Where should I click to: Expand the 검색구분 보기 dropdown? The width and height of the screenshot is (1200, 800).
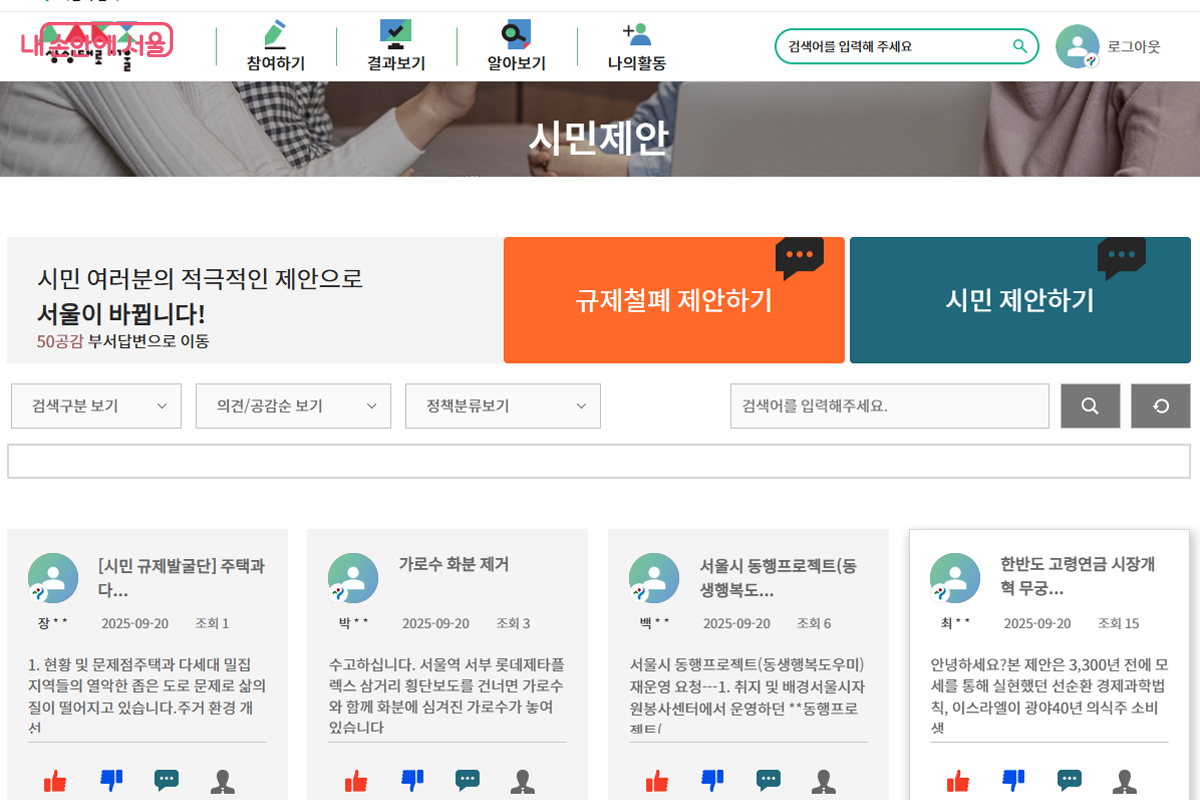pyautogui.click(x=96, y=406)
